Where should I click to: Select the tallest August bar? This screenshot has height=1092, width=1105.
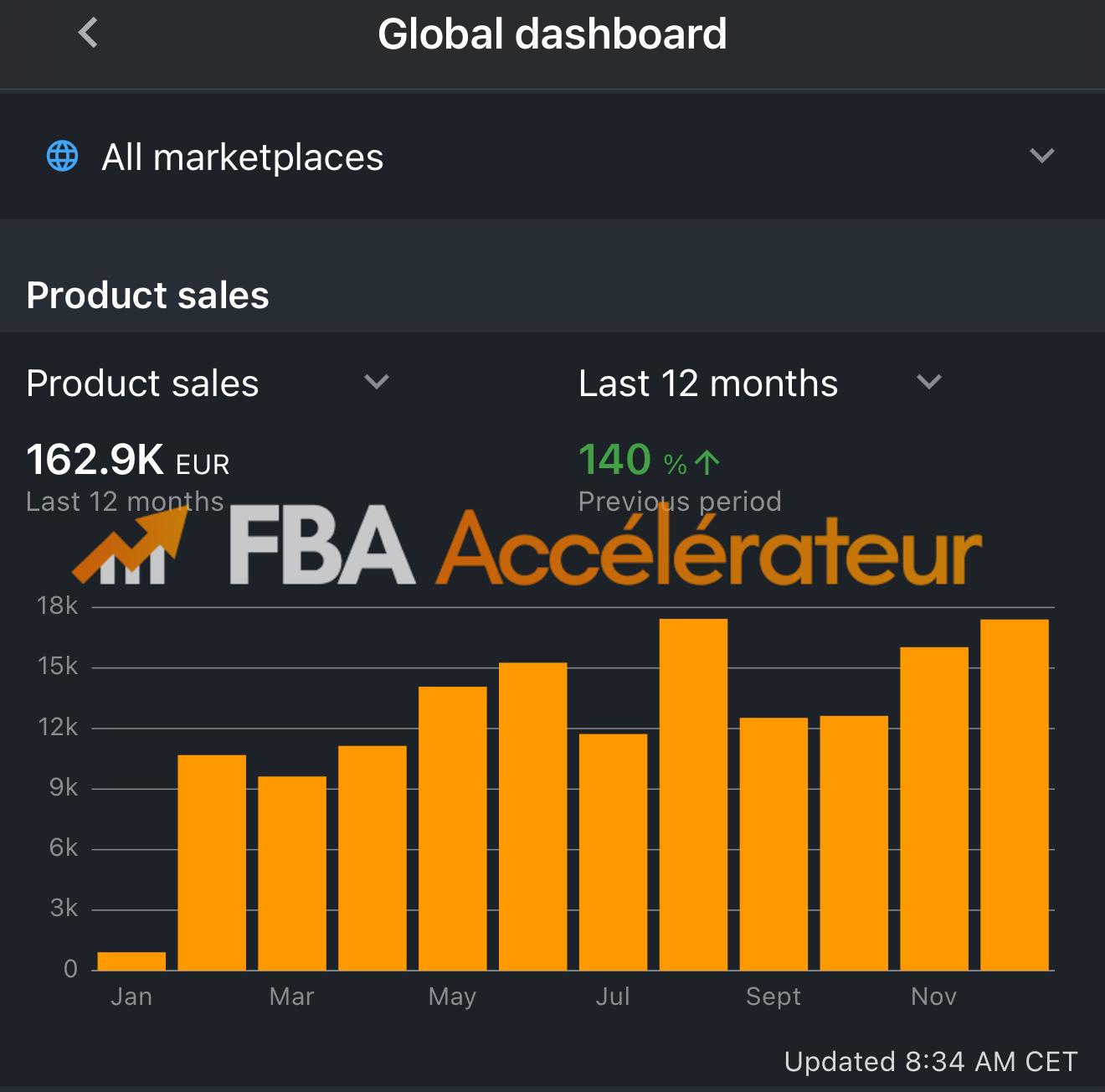point(693,795)
